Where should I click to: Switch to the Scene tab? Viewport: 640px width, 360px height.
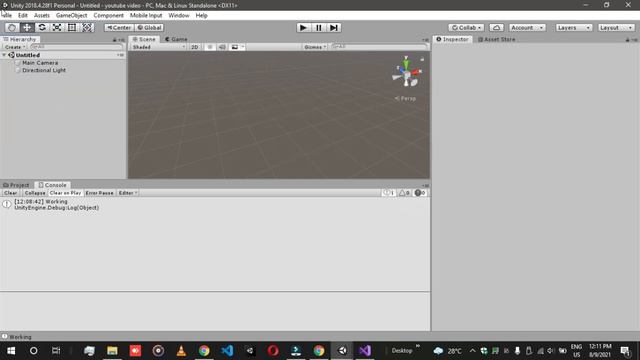[x=144, y=39]
